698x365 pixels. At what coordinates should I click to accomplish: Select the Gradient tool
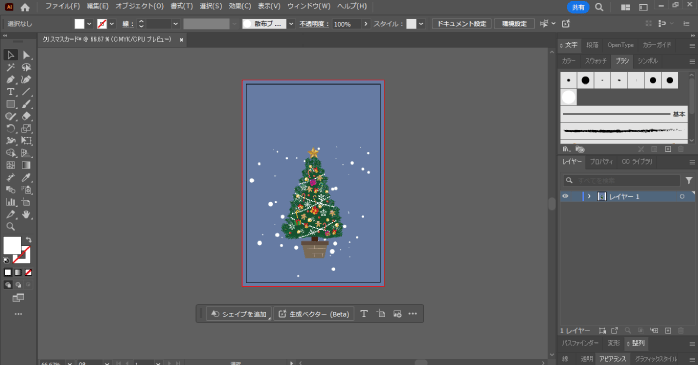(26, 165)
